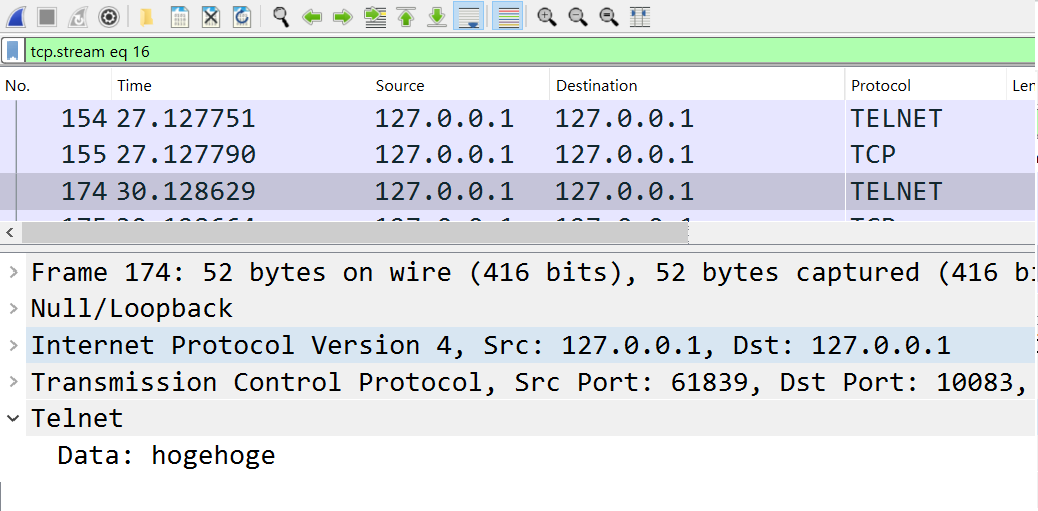Expand the Frame 174 details

13,271
